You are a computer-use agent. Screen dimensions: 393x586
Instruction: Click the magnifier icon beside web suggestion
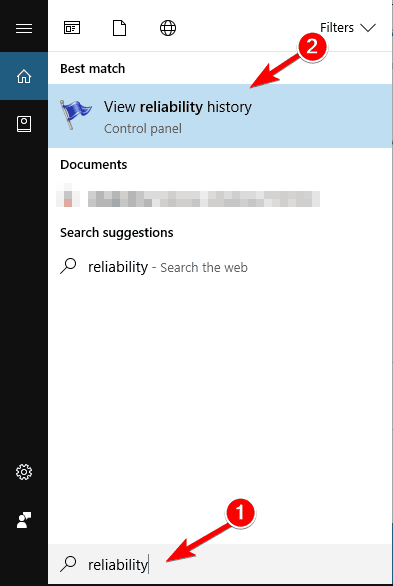click(x=68, y=266)
